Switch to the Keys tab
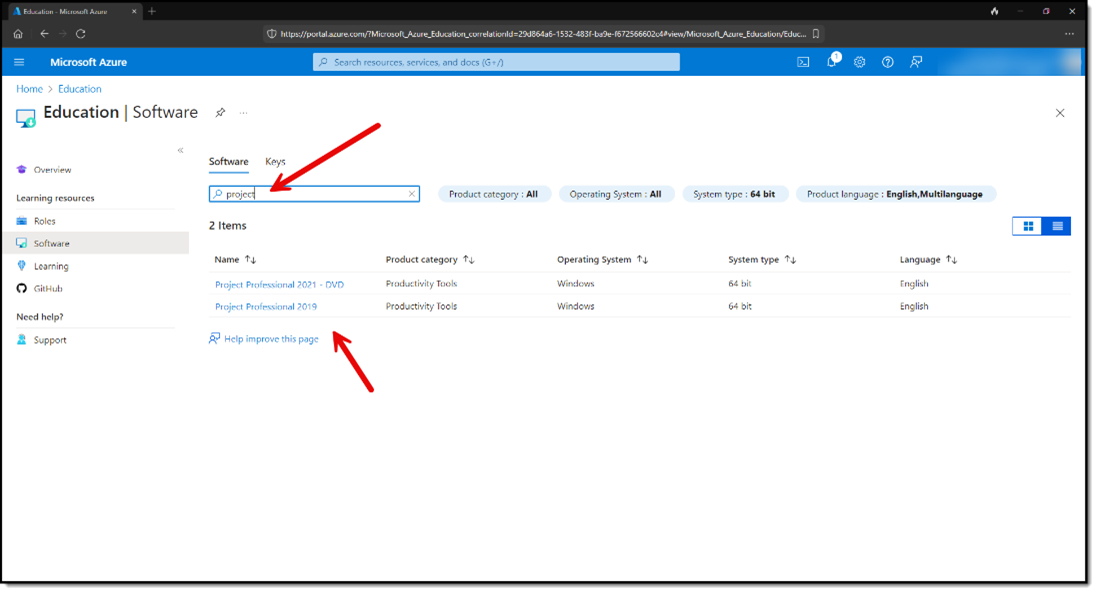The image size is (1096, 592). click(275, 161)
